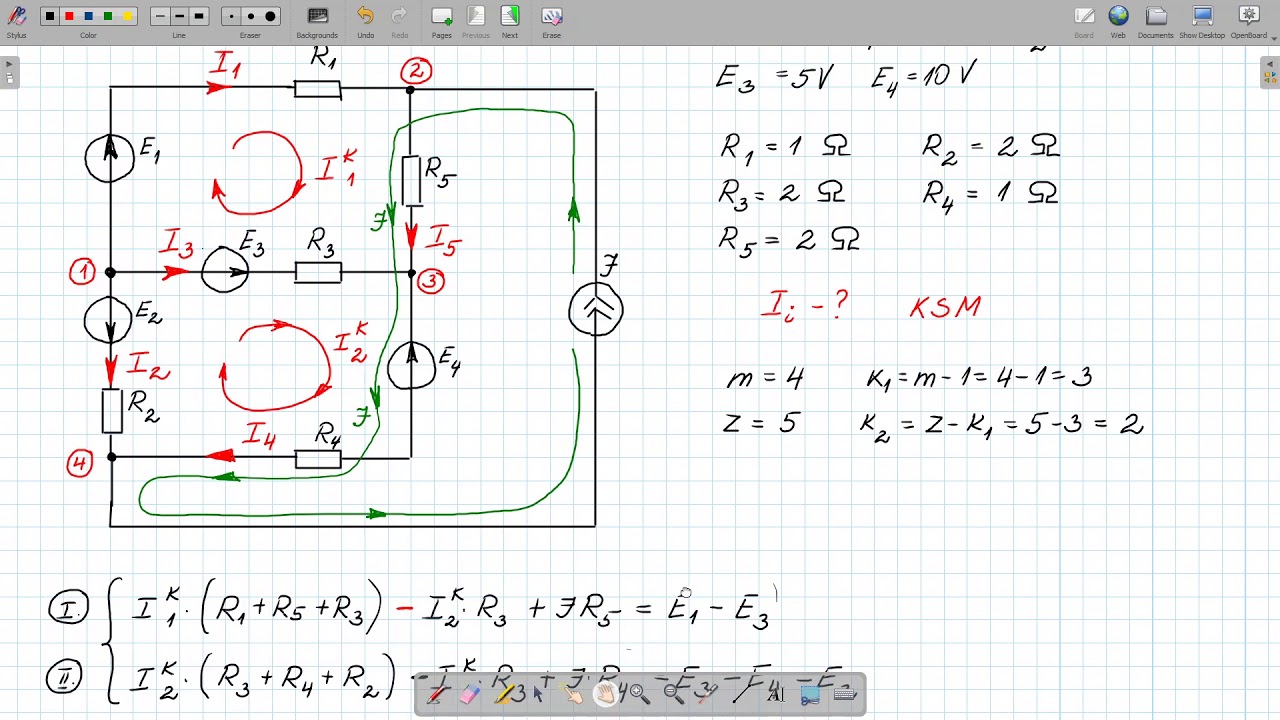The height and width of the screenshot is (720, 1280).
Task: Select the Highlighter tool in stylus palette
Action: [504, 694]
